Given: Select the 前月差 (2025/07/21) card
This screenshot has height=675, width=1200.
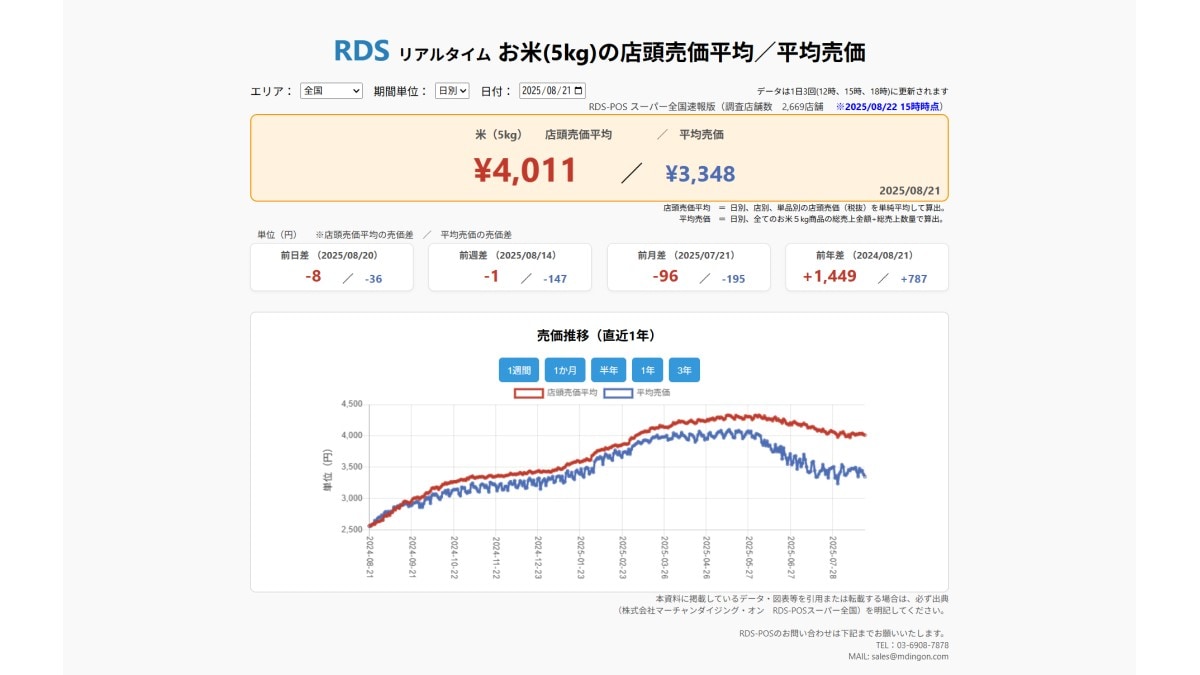Looking at the screenshot, I should (x=689, y=267).
